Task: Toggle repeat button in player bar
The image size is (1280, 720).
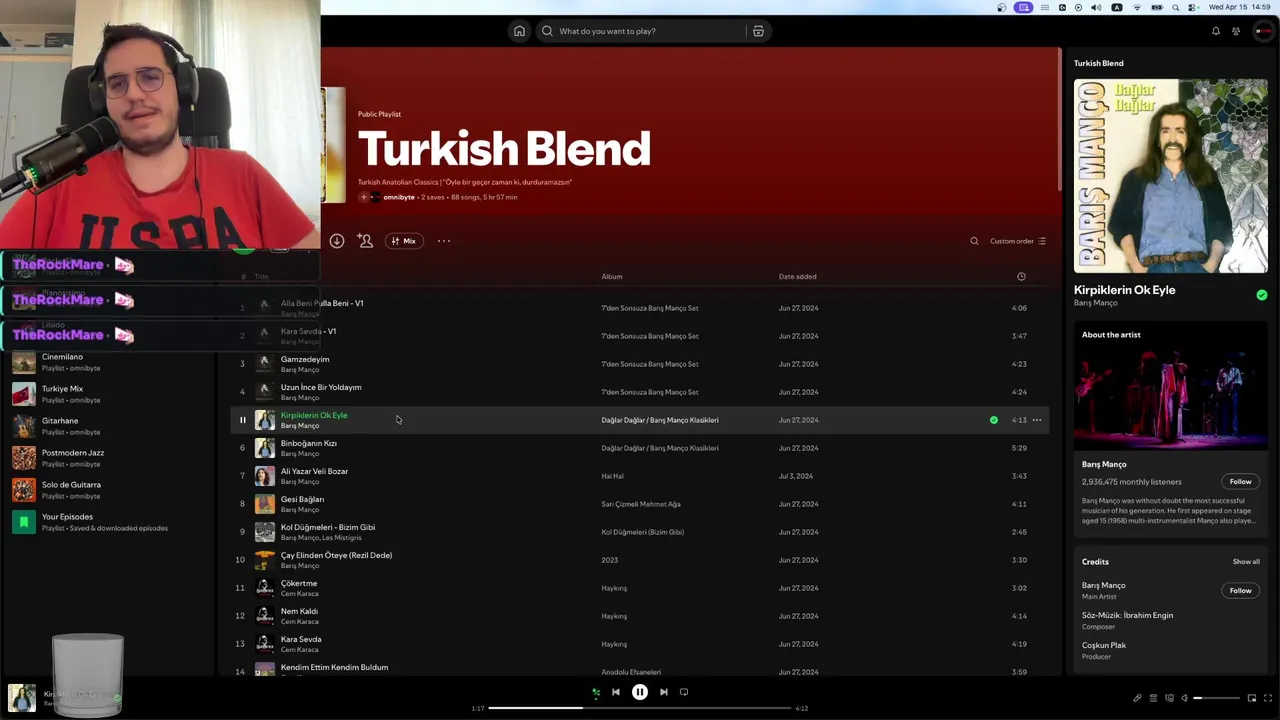Action: (x=684, y=692)
